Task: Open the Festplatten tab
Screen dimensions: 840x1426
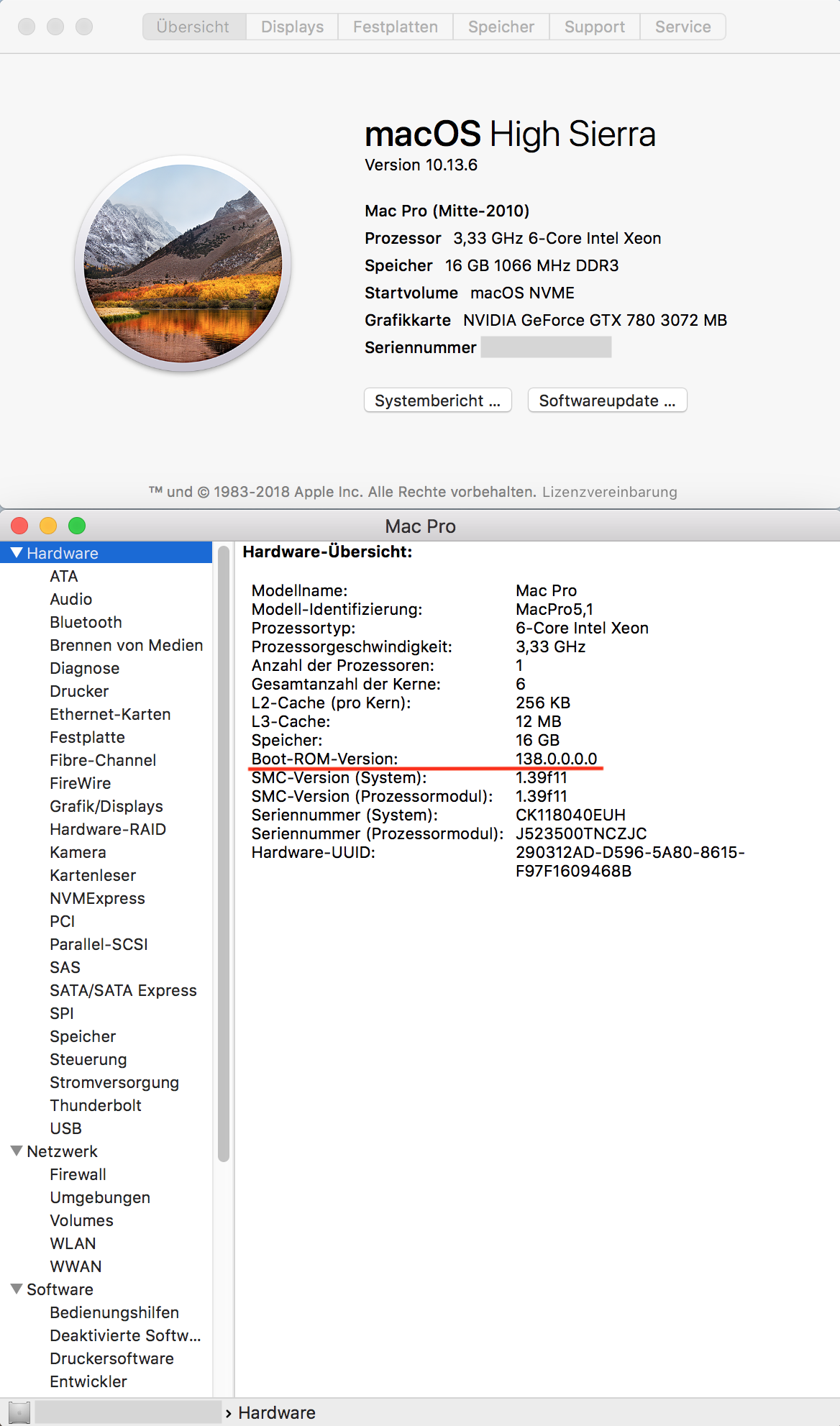Action: 396,27
